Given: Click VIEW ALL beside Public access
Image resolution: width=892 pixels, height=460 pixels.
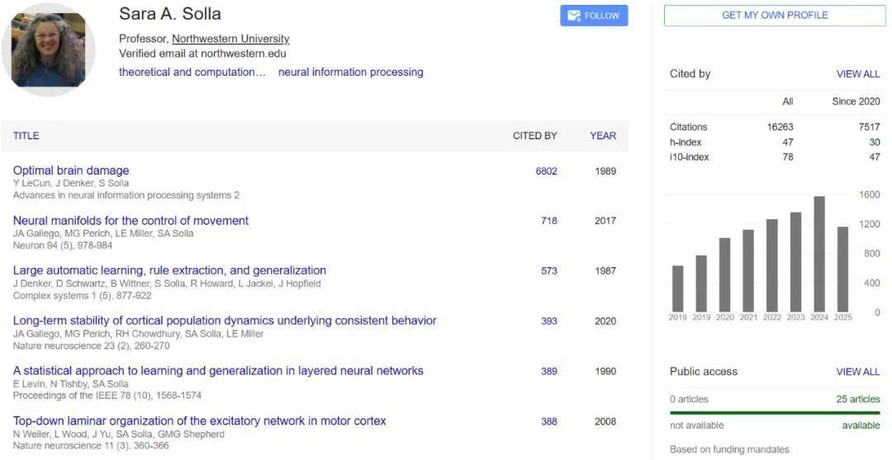Looking at the screenshot, I should click(x=858, y=372).
